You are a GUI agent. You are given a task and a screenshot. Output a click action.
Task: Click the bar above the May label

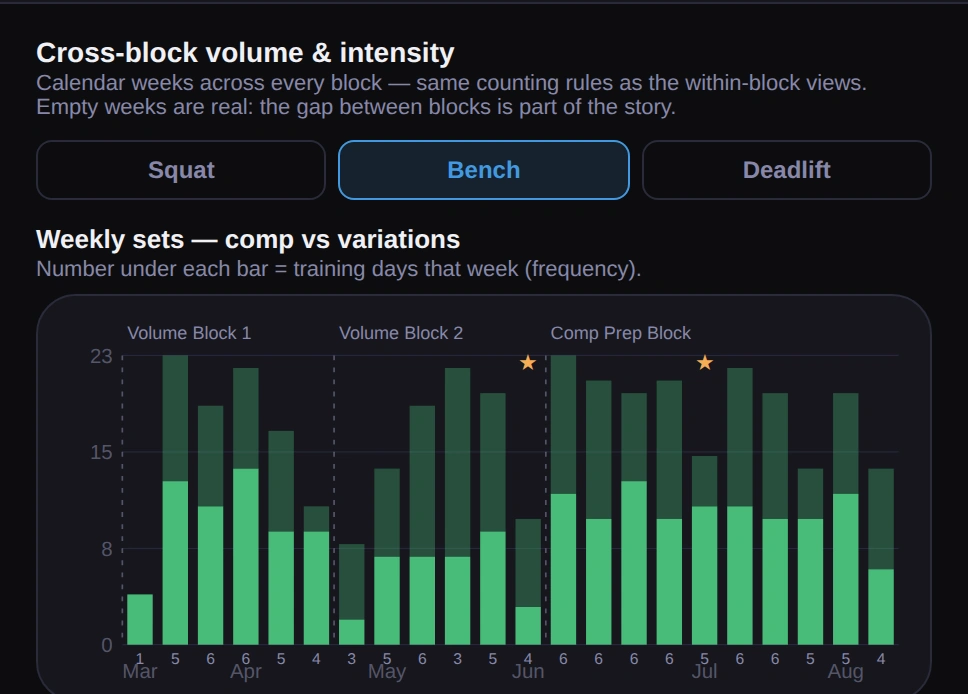click(x=387, y=556)
